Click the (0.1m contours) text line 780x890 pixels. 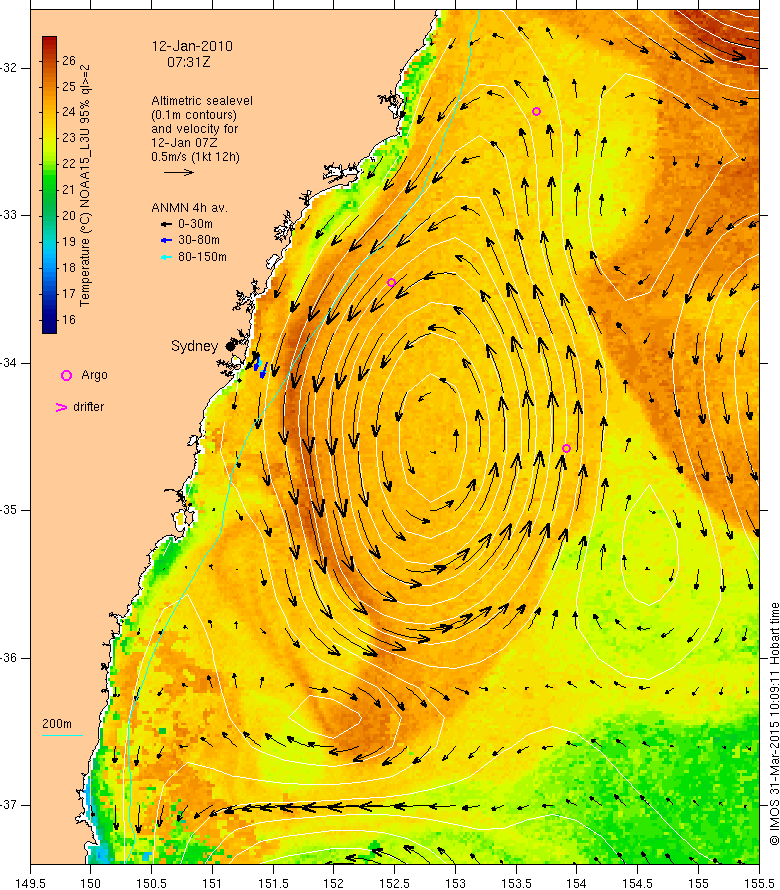(194, 115)
